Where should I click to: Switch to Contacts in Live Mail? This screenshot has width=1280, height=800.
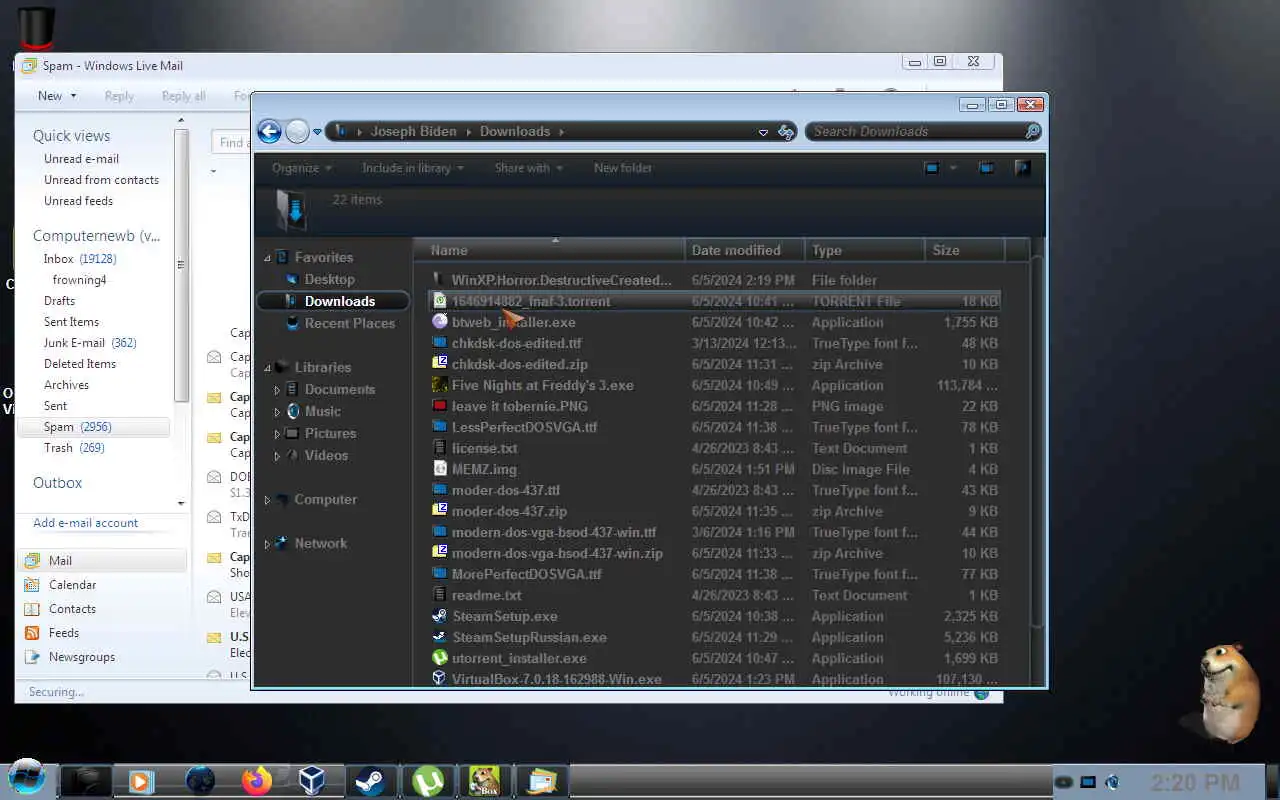(72, 609)
